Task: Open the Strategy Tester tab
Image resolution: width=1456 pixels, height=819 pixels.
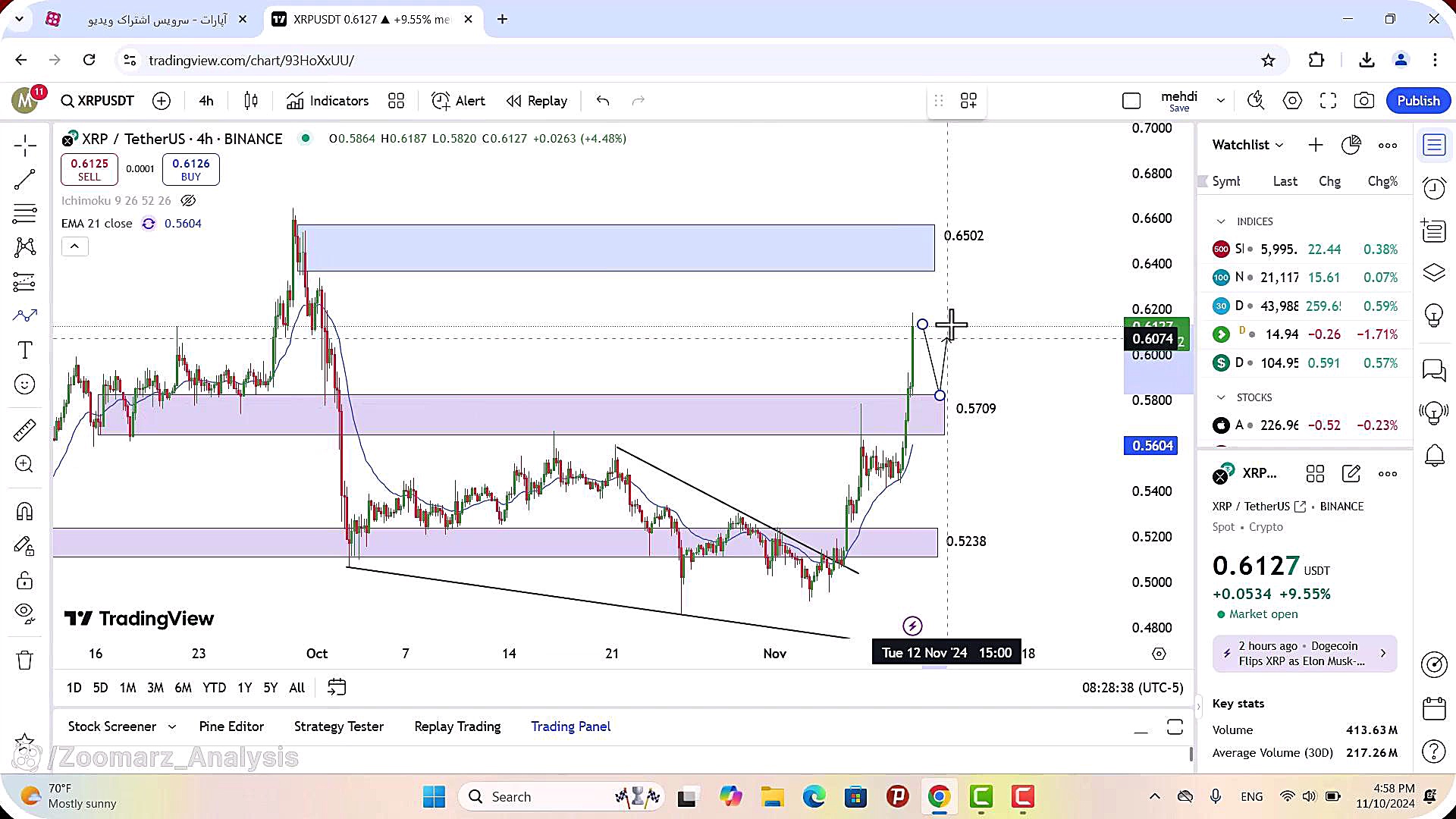Action: click(x=339, y=726)
